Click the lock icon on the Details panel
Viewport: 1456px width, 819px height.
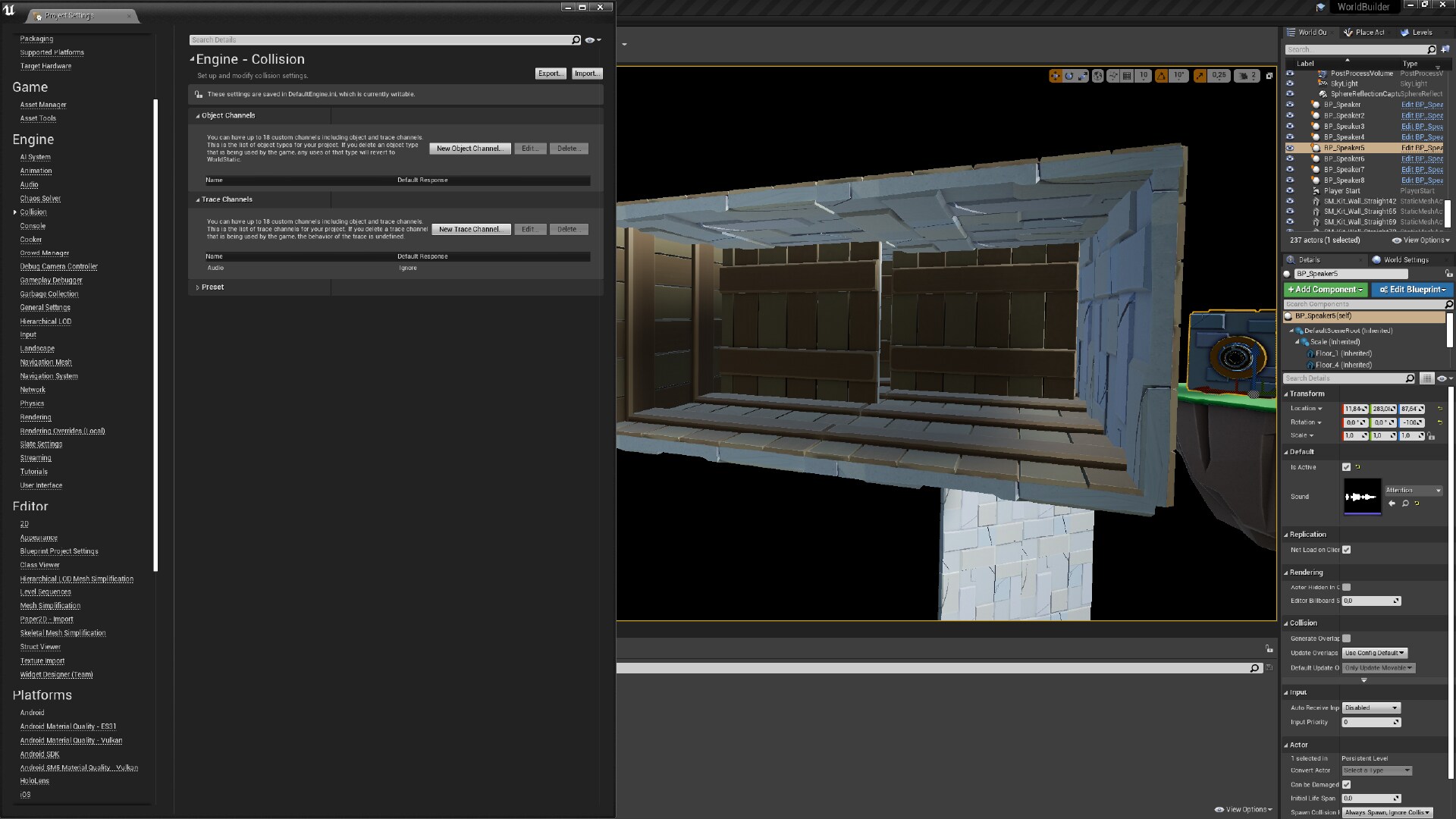pyautogui.click(x=1449, y=273)
